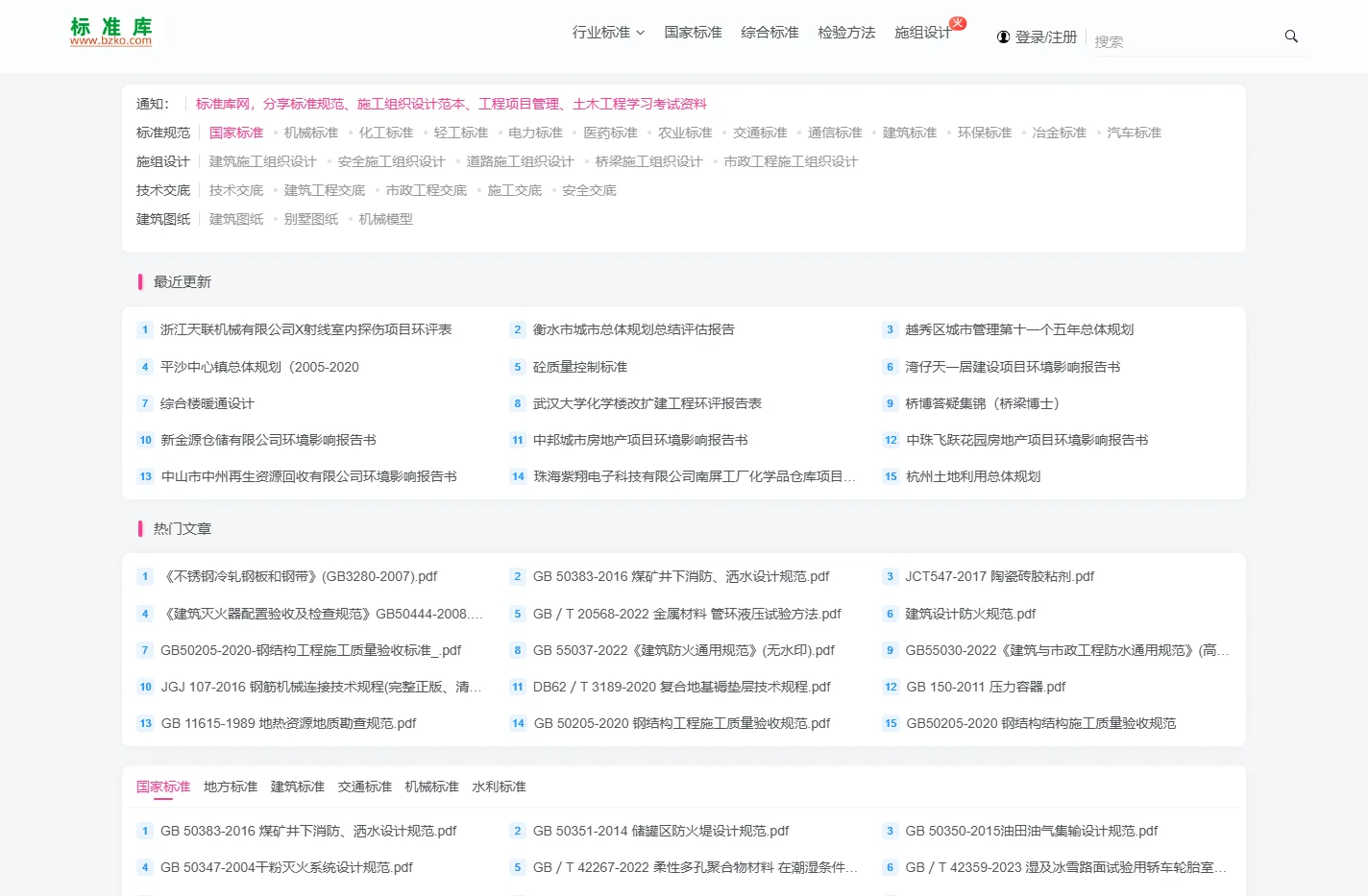
Task: Select the 轻工标准 category link
Action: (x=461, y=133)
